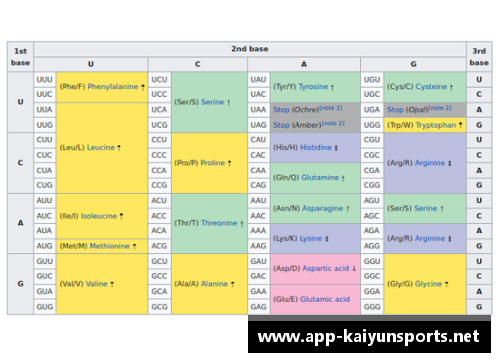Click the Glycine link

[x=428, y=284]
